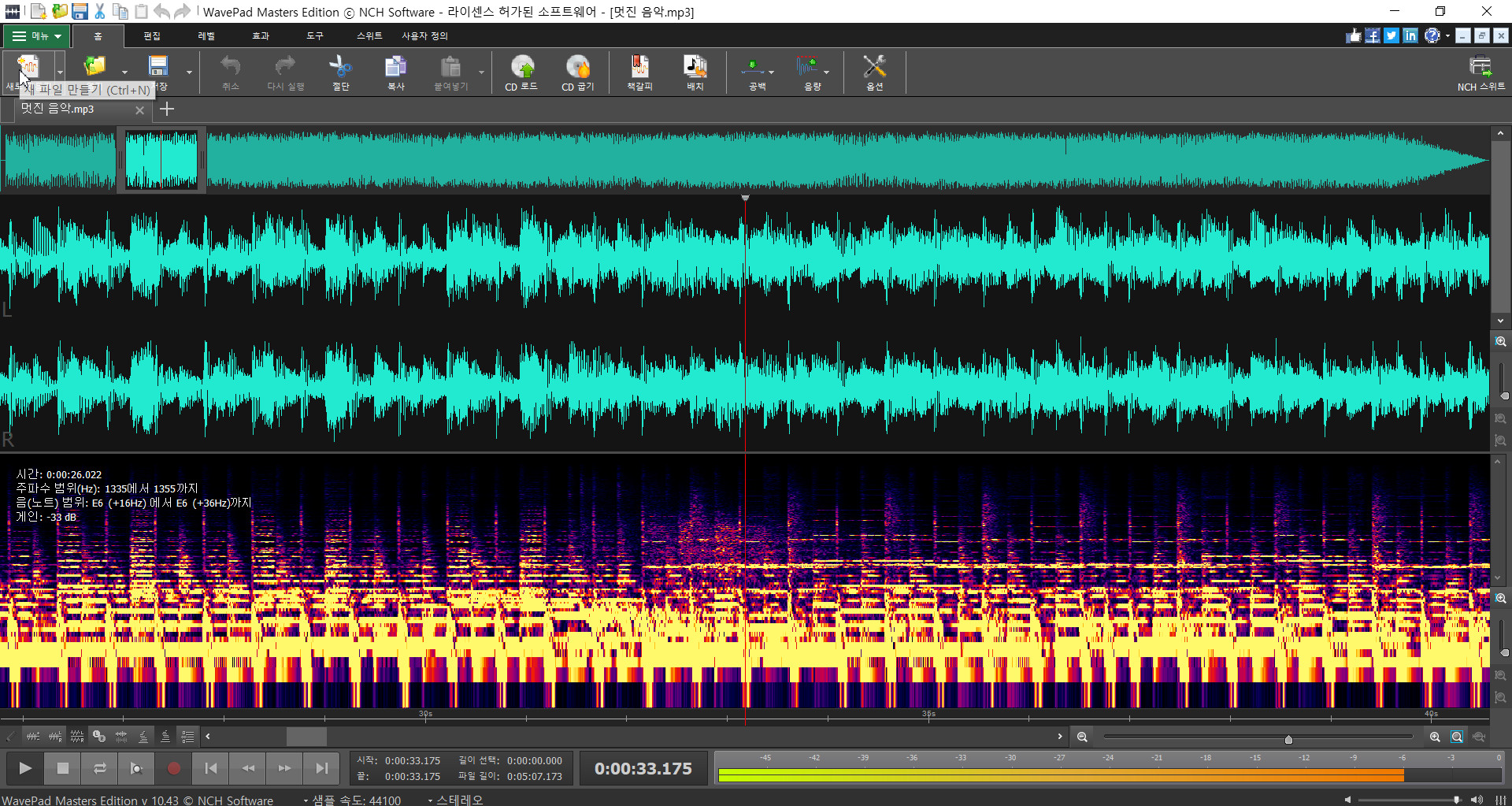Click the speaker volume icon in status bar
Viewport: 1512px width, 806px height.
(x=1477, y=800)
